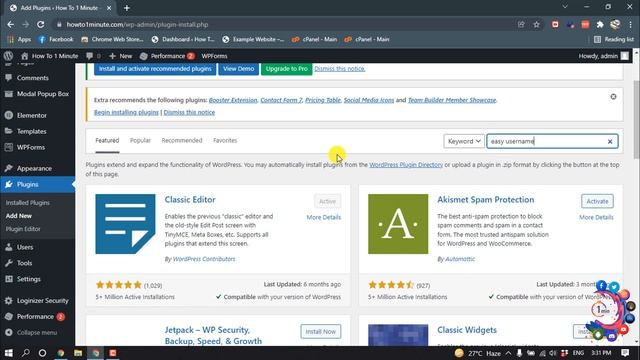
Task: Click Begin installing plugins link
Action: pyautogui.click(x=126, y=112)
